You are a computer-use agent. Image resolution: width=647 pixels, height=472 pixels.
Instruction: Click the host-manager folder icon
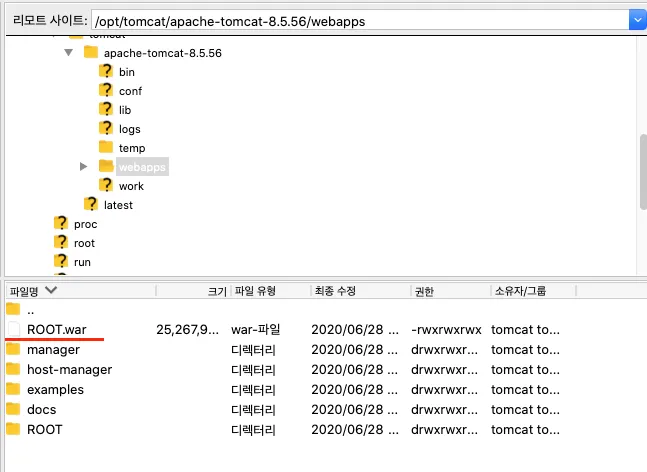coord(13,369)
